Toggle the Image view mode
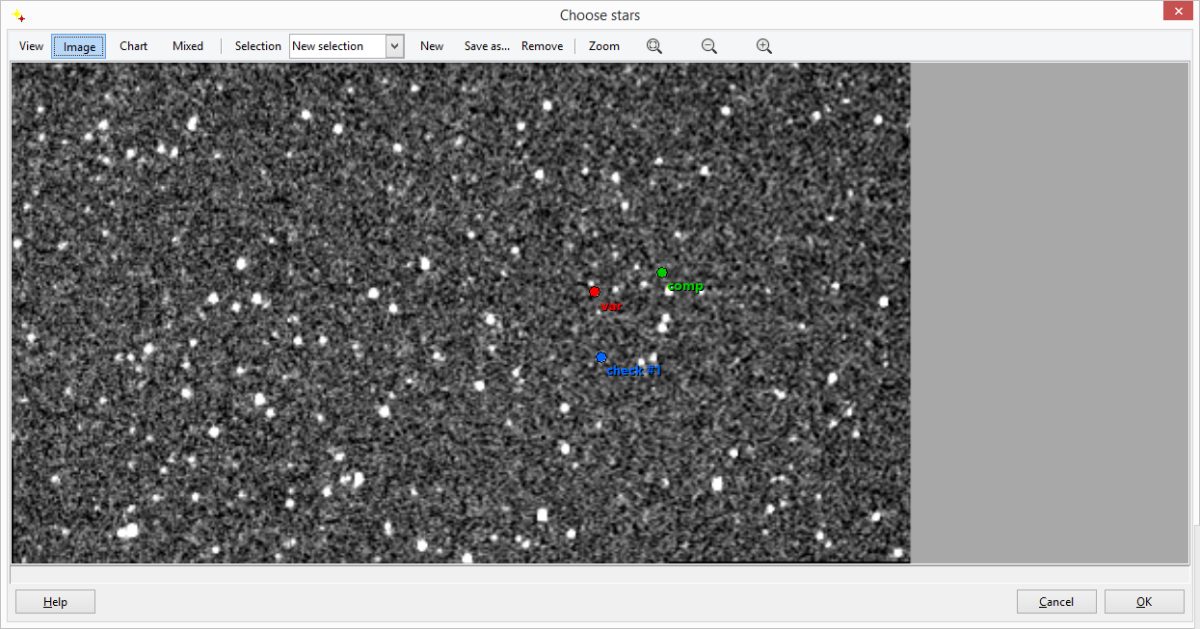This screenshot has height=629, width=1200. (79, 46)
